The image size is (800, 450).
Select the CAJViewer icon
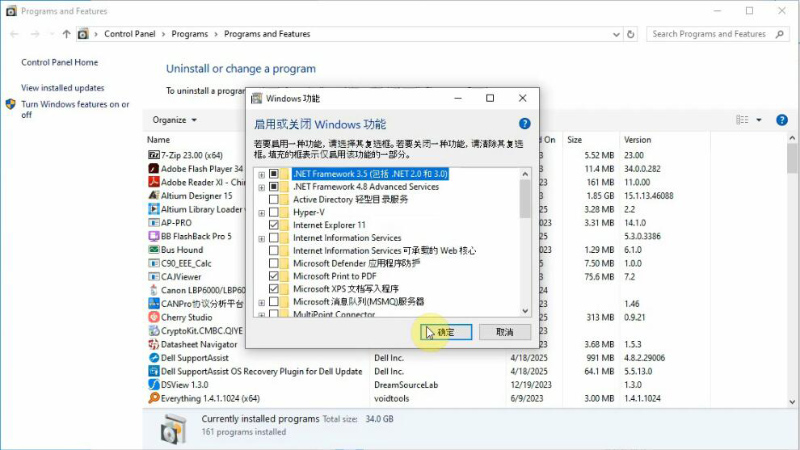[x=154, y=277]
